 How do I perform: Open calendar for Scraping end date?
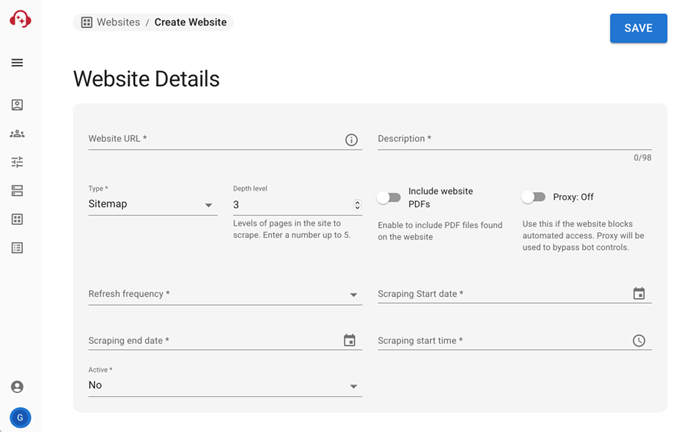click(349, 340)
